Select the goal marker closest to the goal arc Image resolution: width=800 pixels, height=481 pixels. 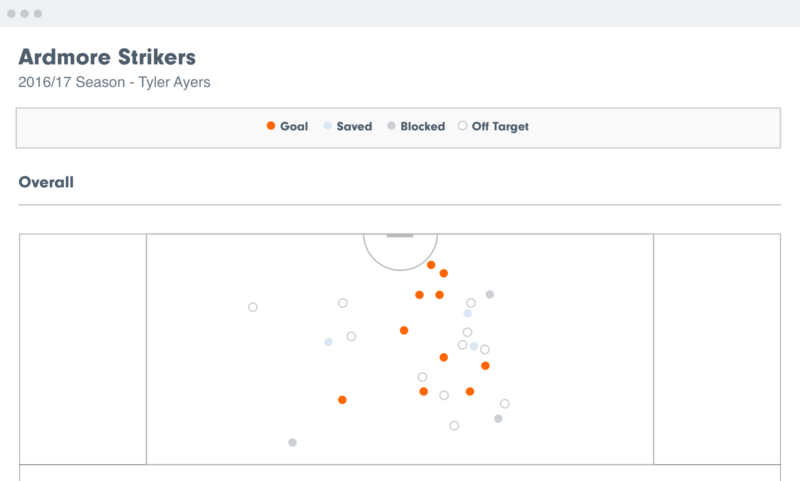click(x=431, y=265)
